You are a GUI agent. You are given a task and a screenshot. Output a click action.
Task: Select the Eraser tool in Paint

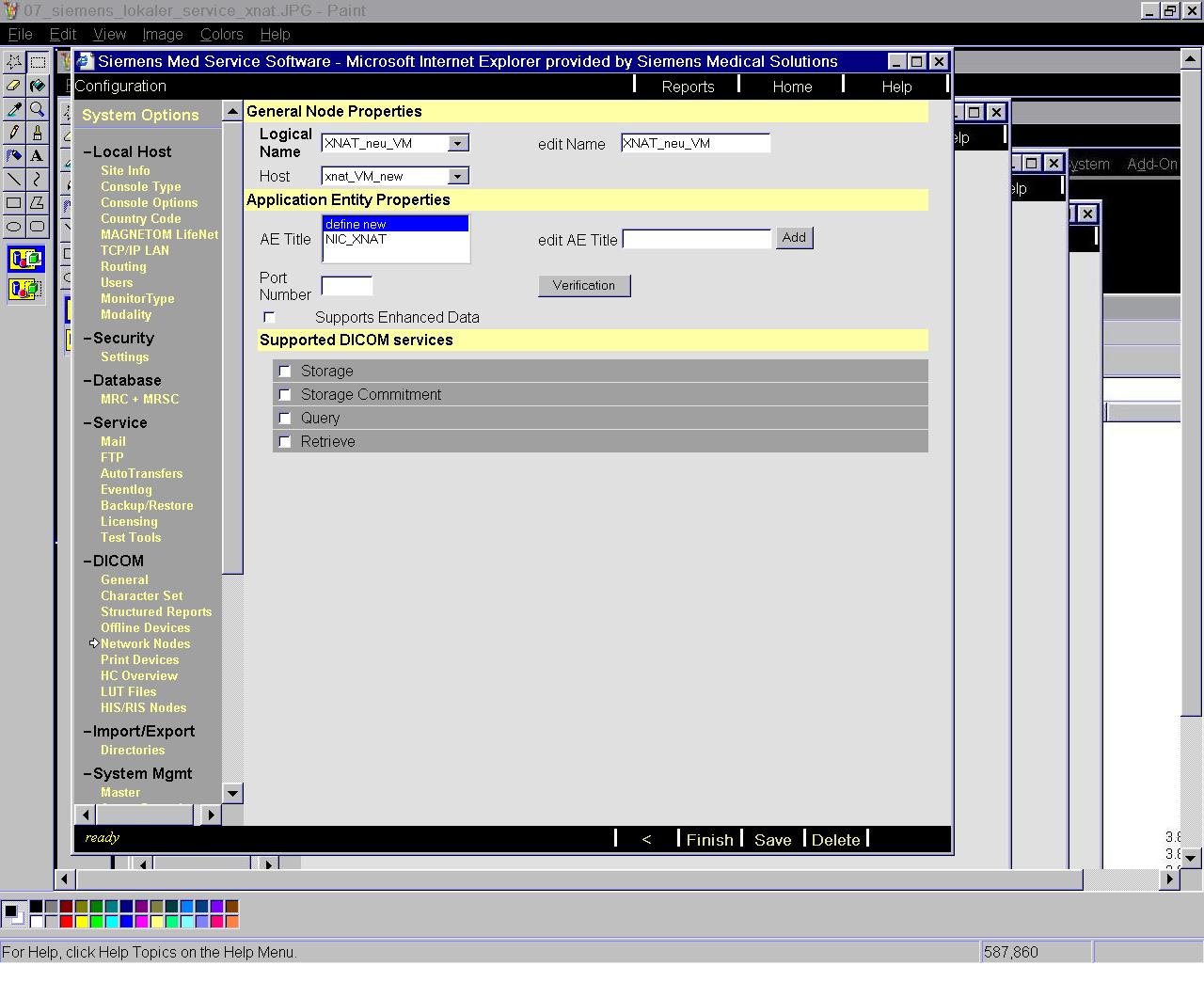[x=14, y=86]
